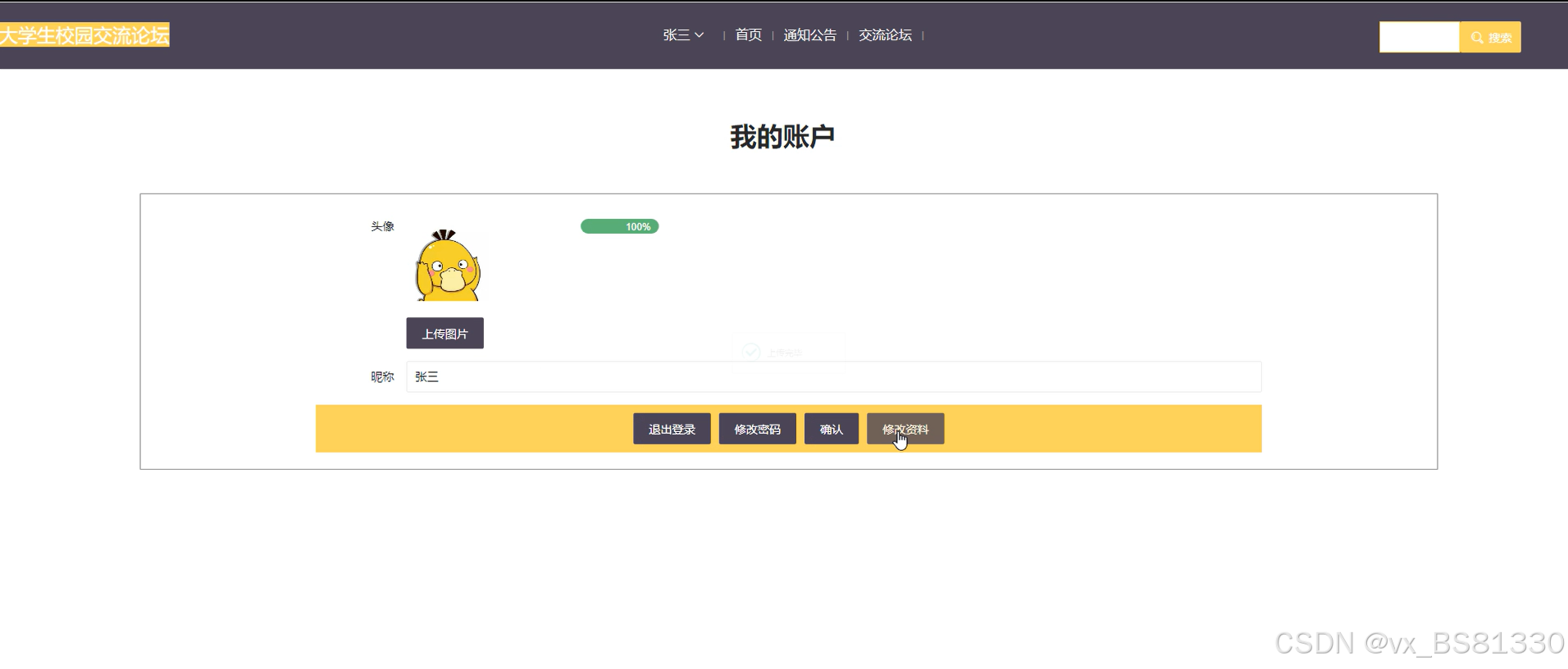The height and width of the screenshot is (669, 1568).
Task: Click the 确认 button
Action: (831, 429)
